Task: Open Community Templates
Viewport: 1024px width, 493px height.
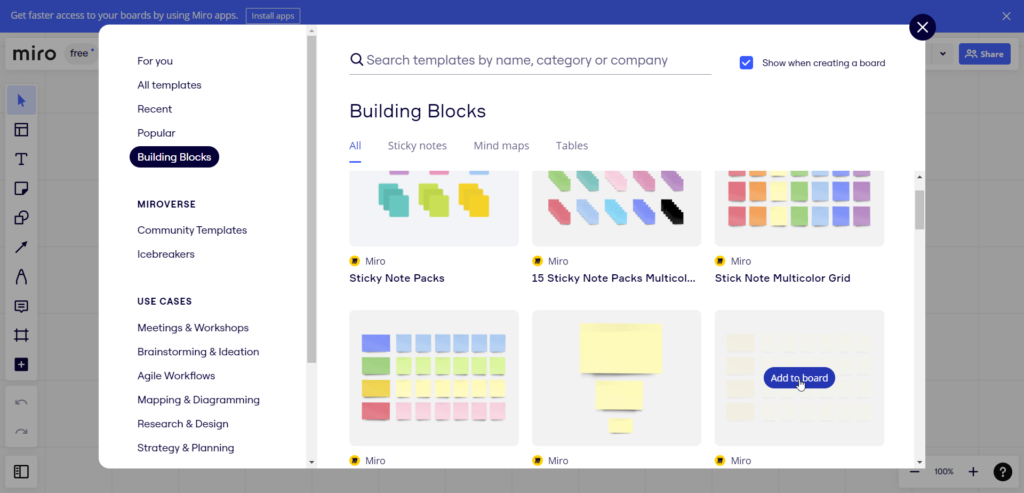Action: tap(192, 230)
